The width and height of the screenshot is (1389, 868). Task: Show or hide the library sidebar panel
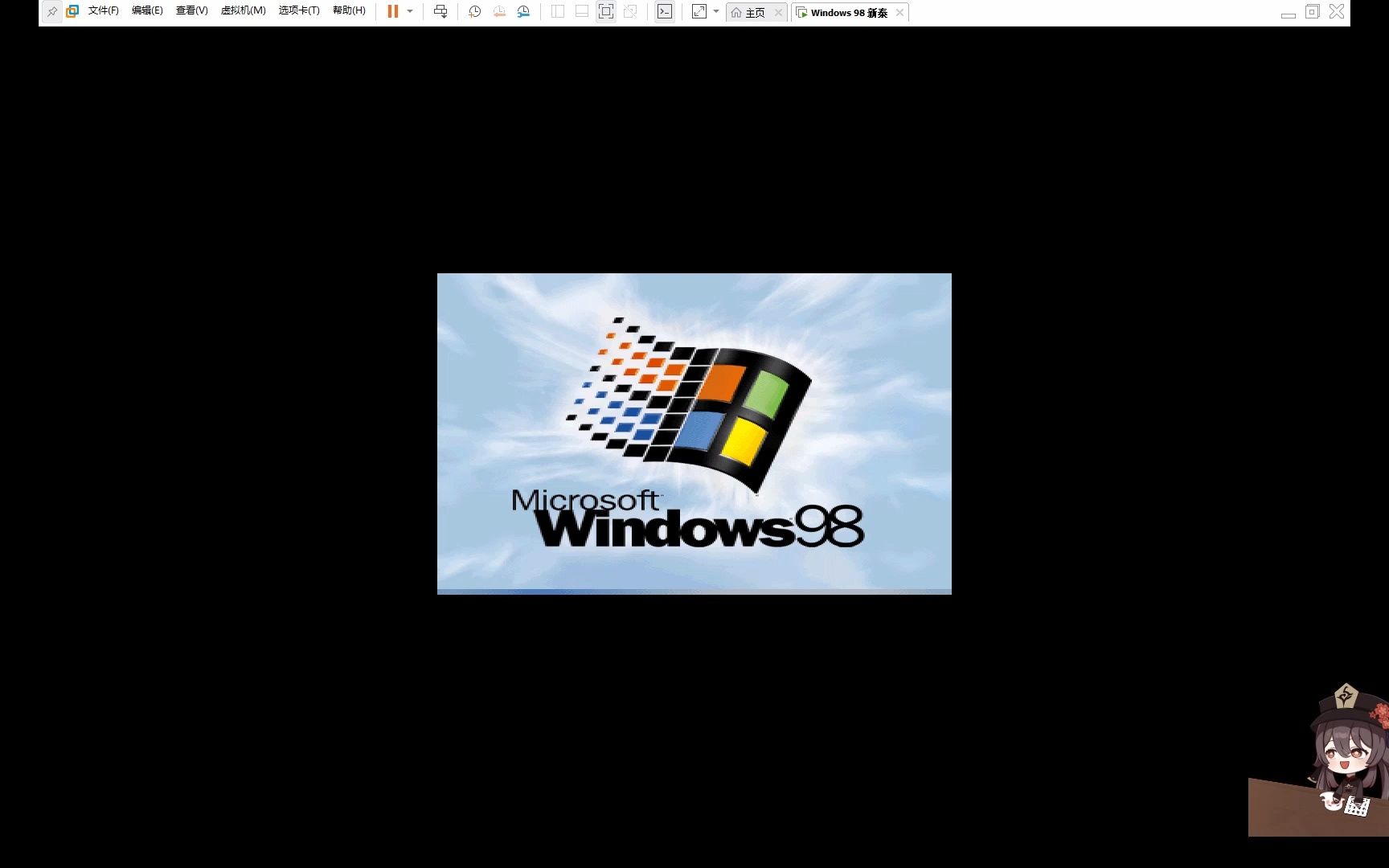click(x=557, y=11)
